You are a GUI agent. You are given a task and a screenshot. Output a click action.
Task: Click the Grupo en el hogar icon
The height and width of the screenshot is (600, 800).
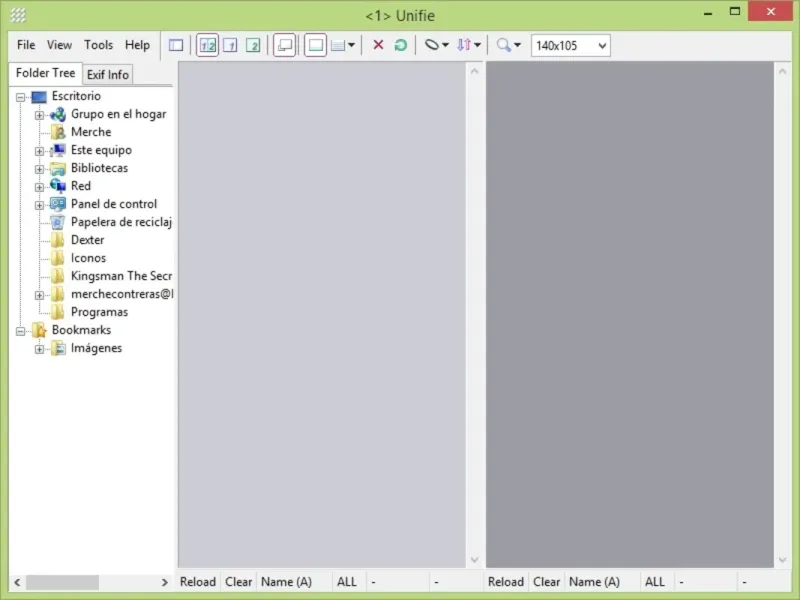coord(58,114)
